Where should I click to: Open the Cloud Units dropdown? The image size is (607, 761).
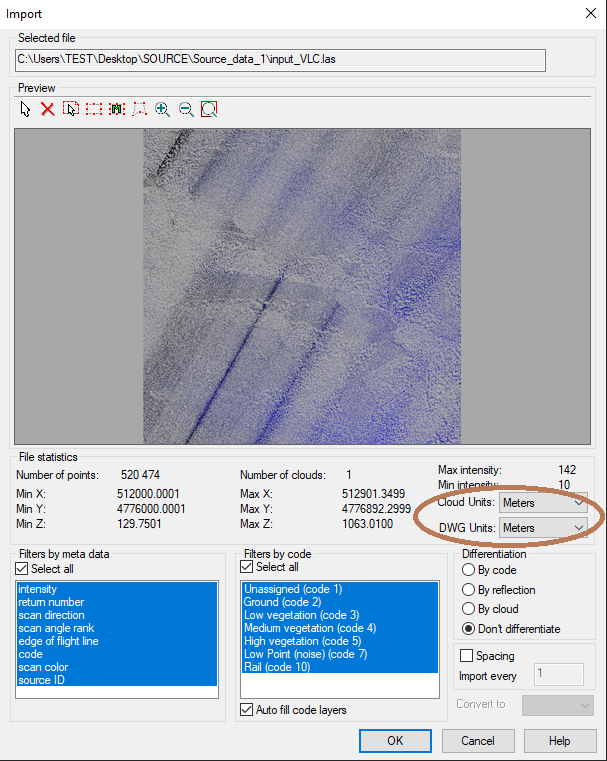click(542, 502)
